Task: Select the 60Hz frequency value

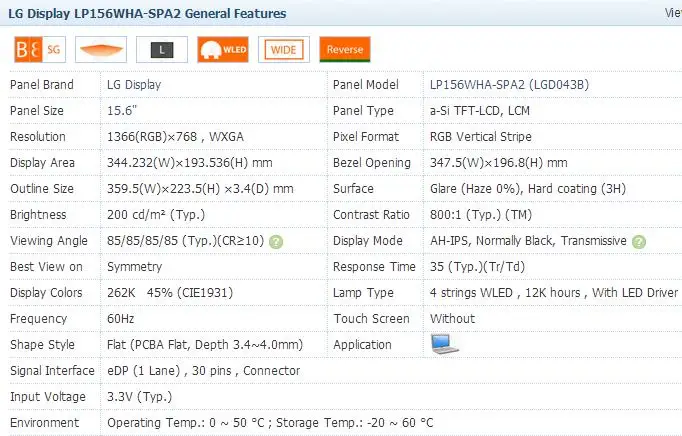Action: point(120,319)
